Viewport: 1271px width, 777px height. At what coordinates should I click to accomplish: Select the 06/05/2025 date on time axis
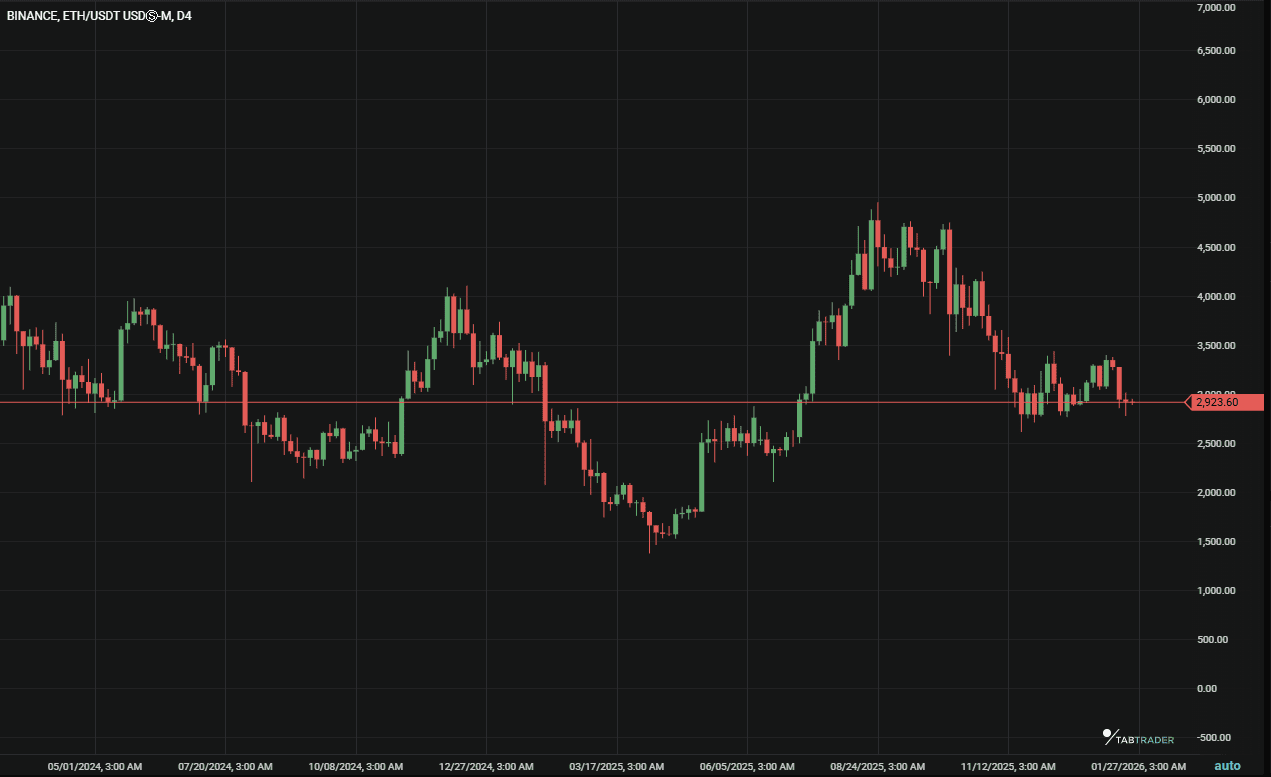[747, 767]
